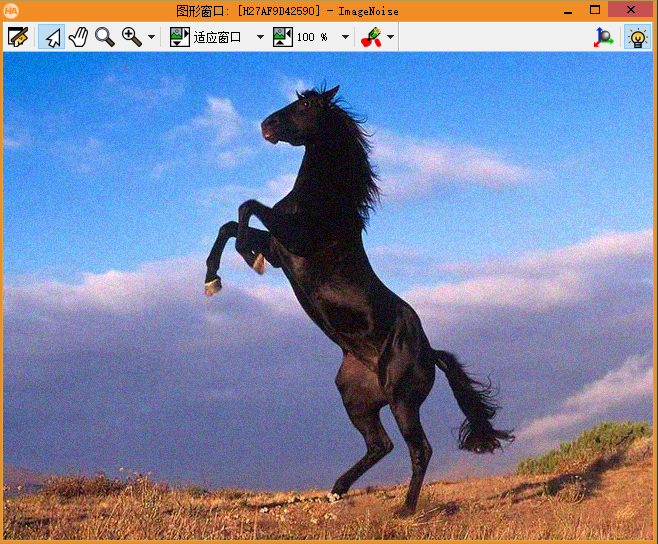Click the image zoom percentage icon
The image size is (658, 544).
coord(283,37)
